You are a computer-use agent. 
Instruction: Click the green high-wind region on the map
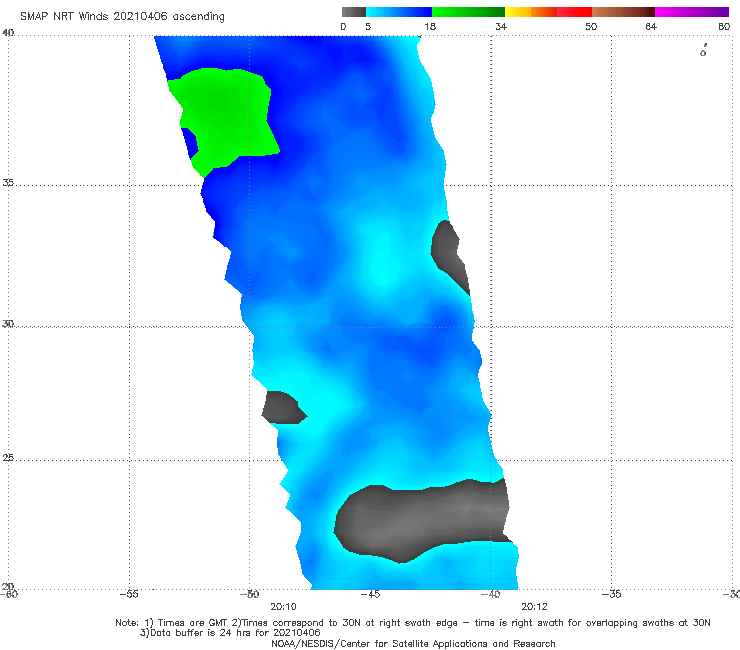click(224, 116)
